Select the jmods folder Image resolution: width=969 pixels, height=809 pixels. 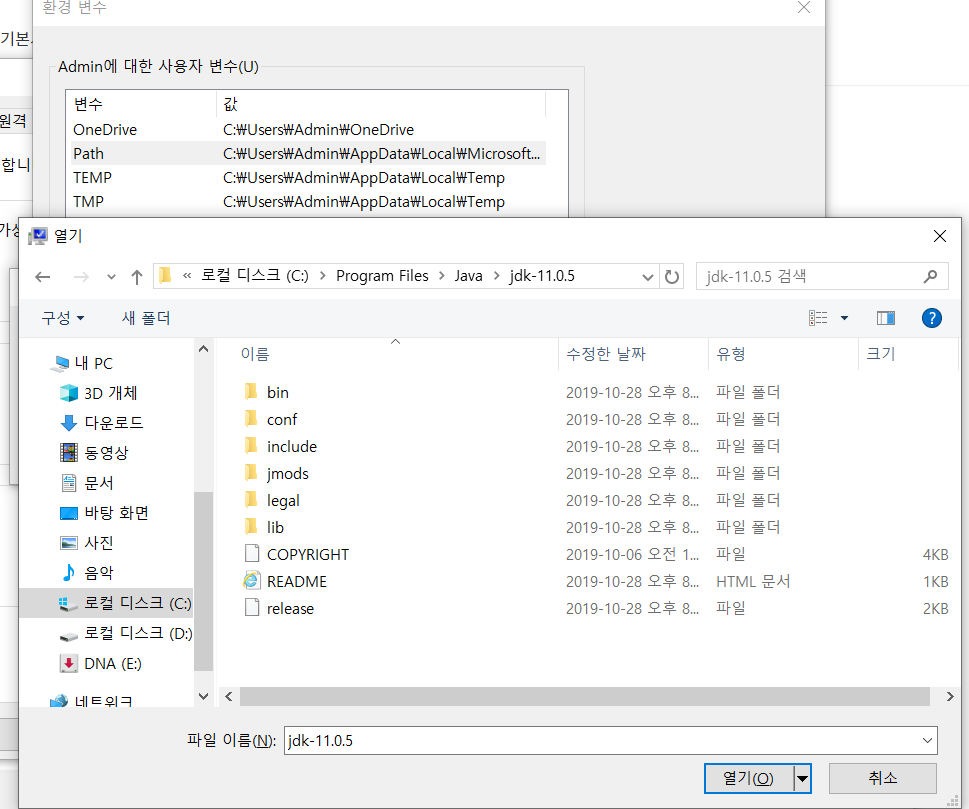coord(287,473)
